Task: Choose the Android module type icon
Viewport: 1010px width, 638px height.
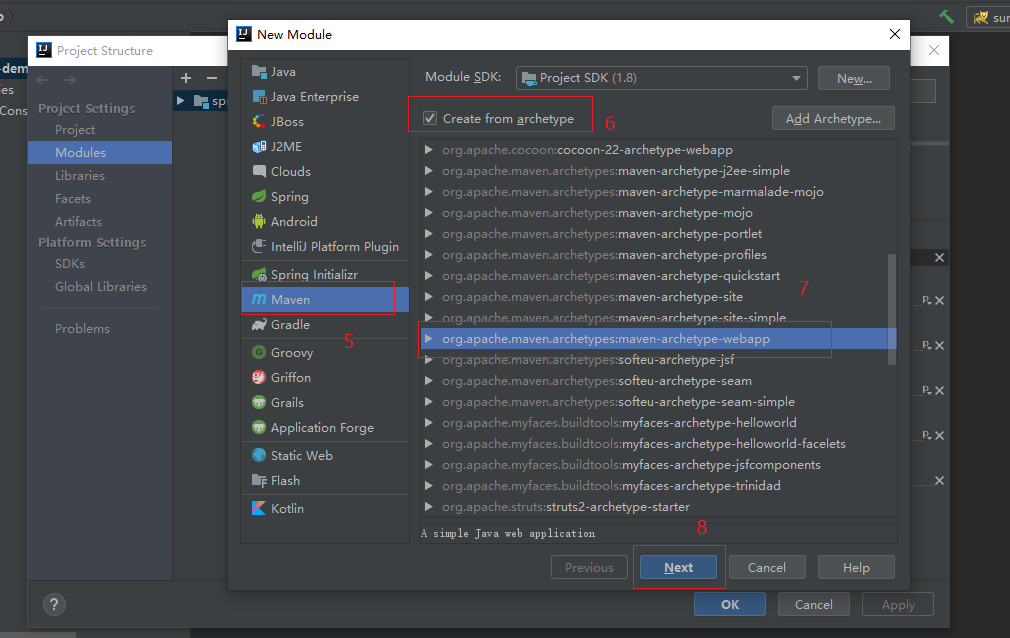Action: pos(259,222)
